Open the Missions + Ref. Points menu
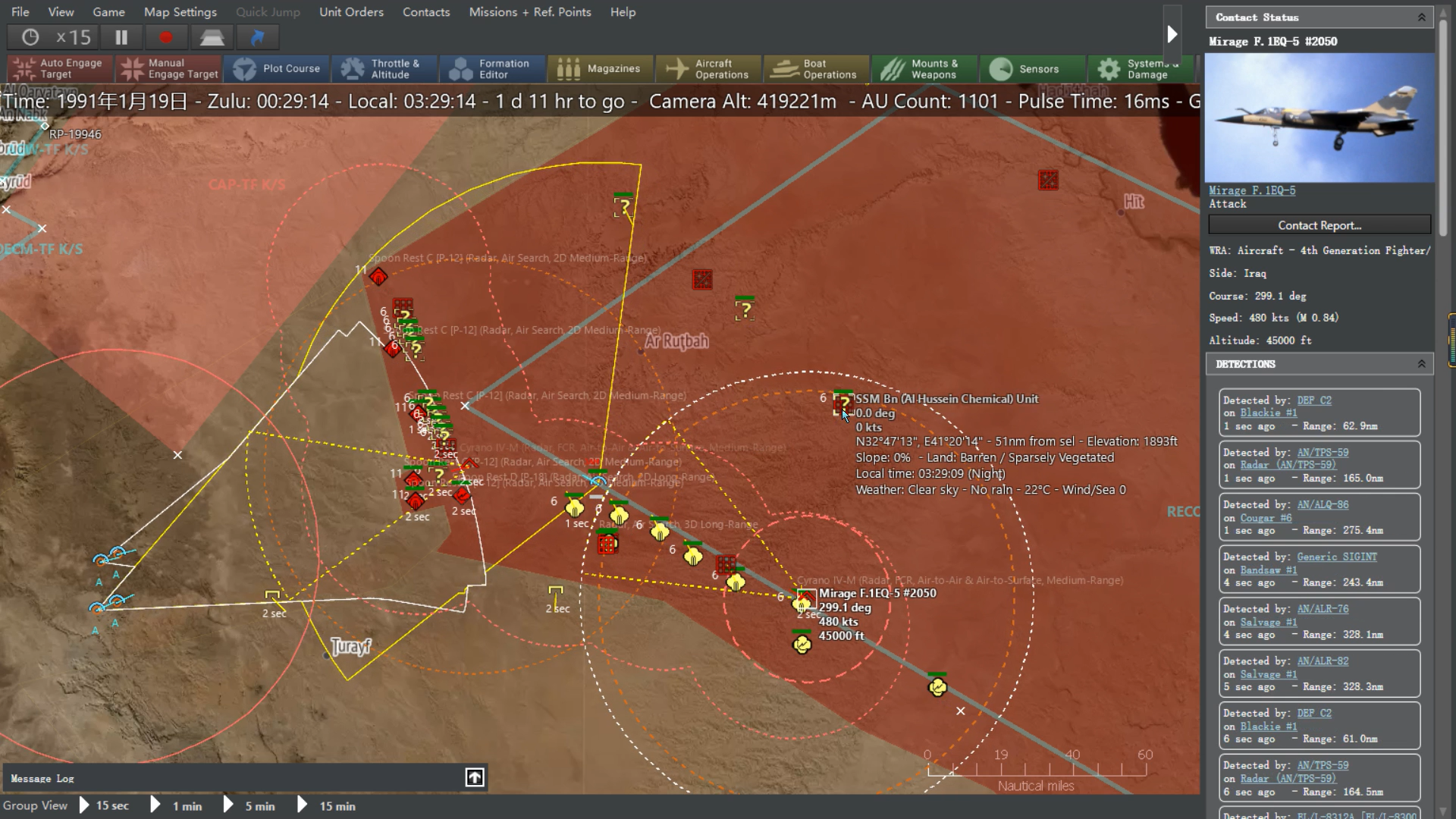This screenshot has height=819, width=1456. click(x=530, y=12)
